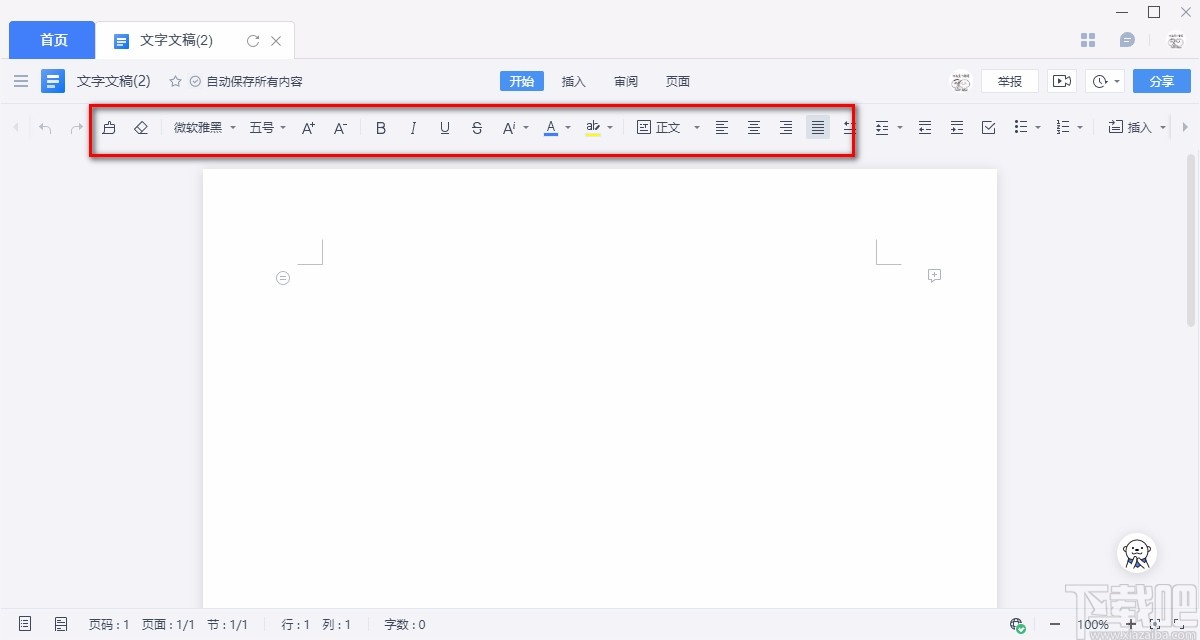The height and width of the screenshot is (640, 1200).
Task: Apply italic formatting
Action: click(412, 127)
